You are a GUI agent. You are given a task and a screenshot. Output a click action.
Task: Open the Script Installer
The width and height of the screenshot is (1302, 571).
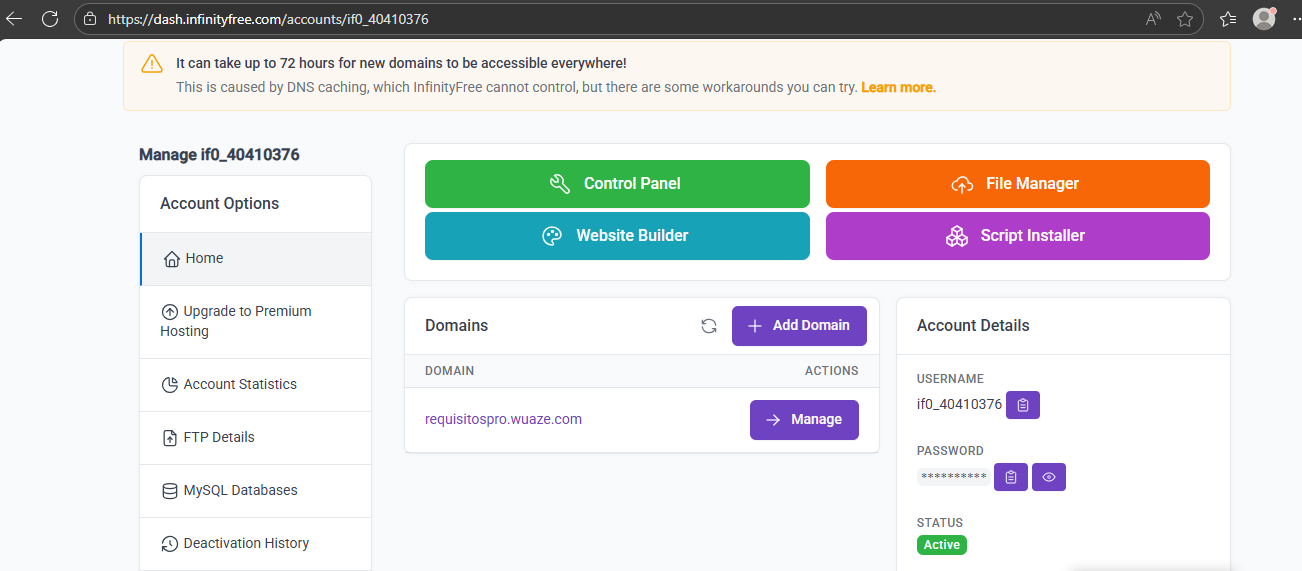[x=1017, y=236]
